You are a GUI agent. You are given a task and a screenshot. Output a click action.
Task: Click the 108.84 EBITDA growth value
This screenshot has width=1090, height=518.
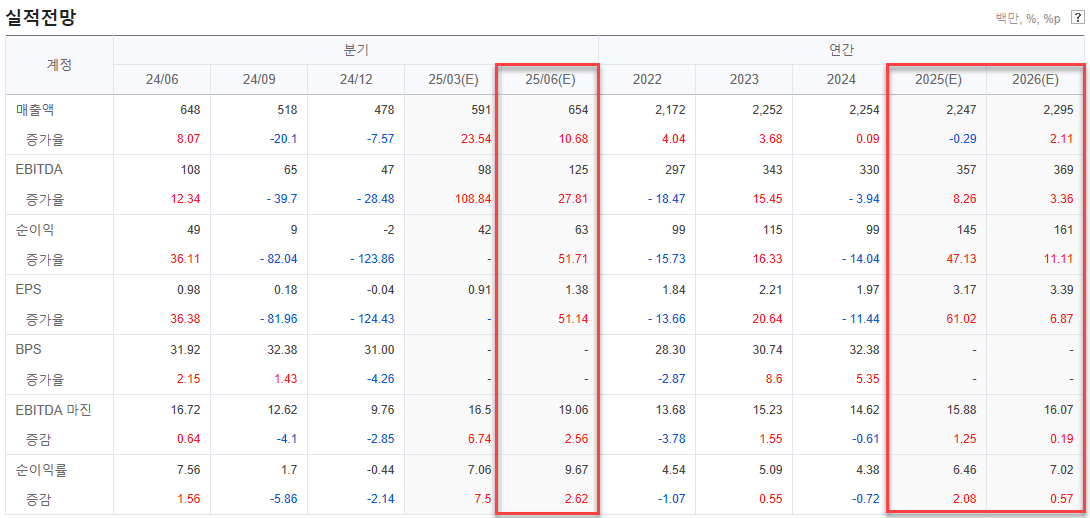coord(473,199)
